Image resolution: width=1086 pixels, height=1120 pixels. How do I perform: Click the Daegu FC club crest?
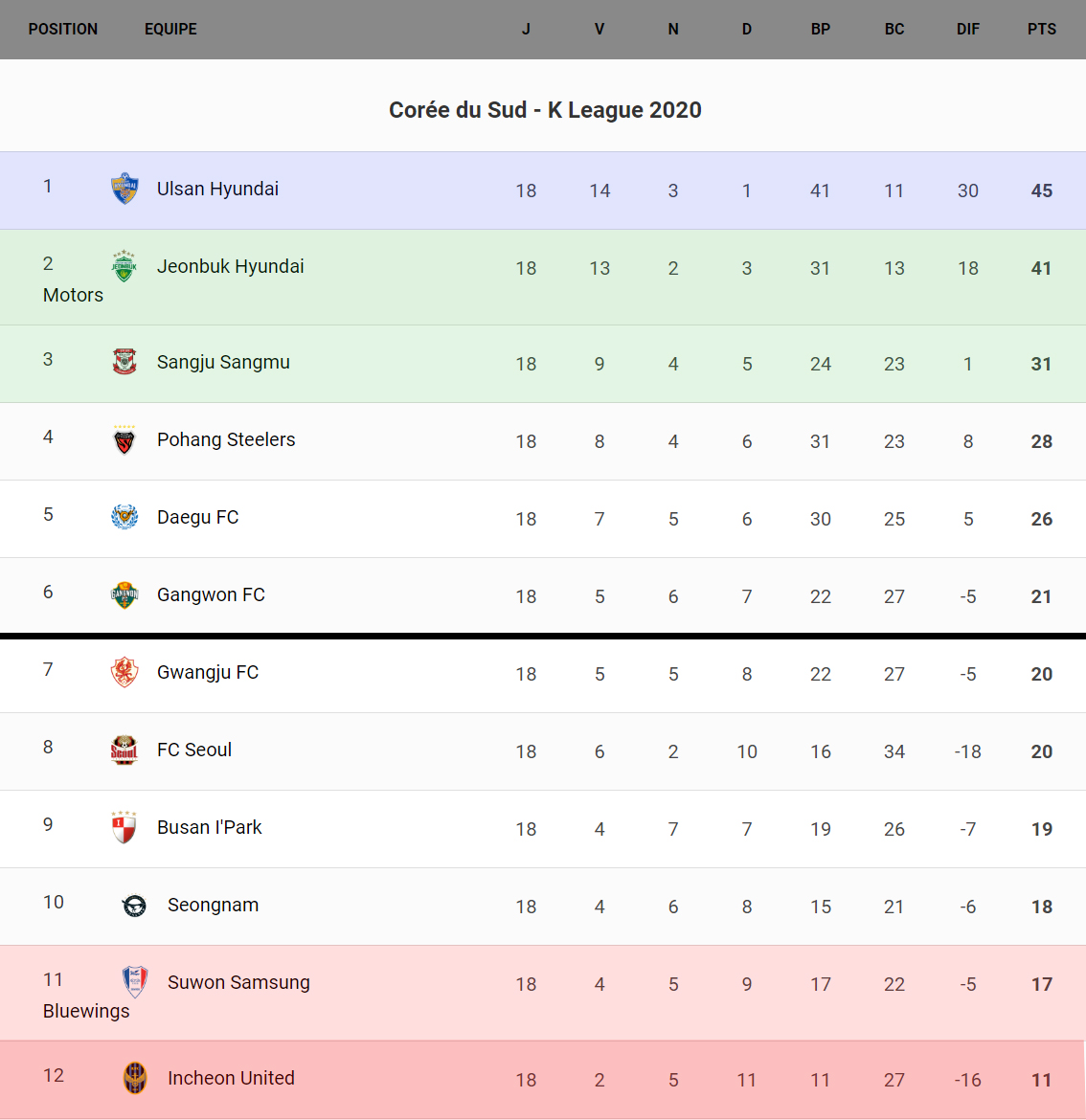(x=124, y=517)
